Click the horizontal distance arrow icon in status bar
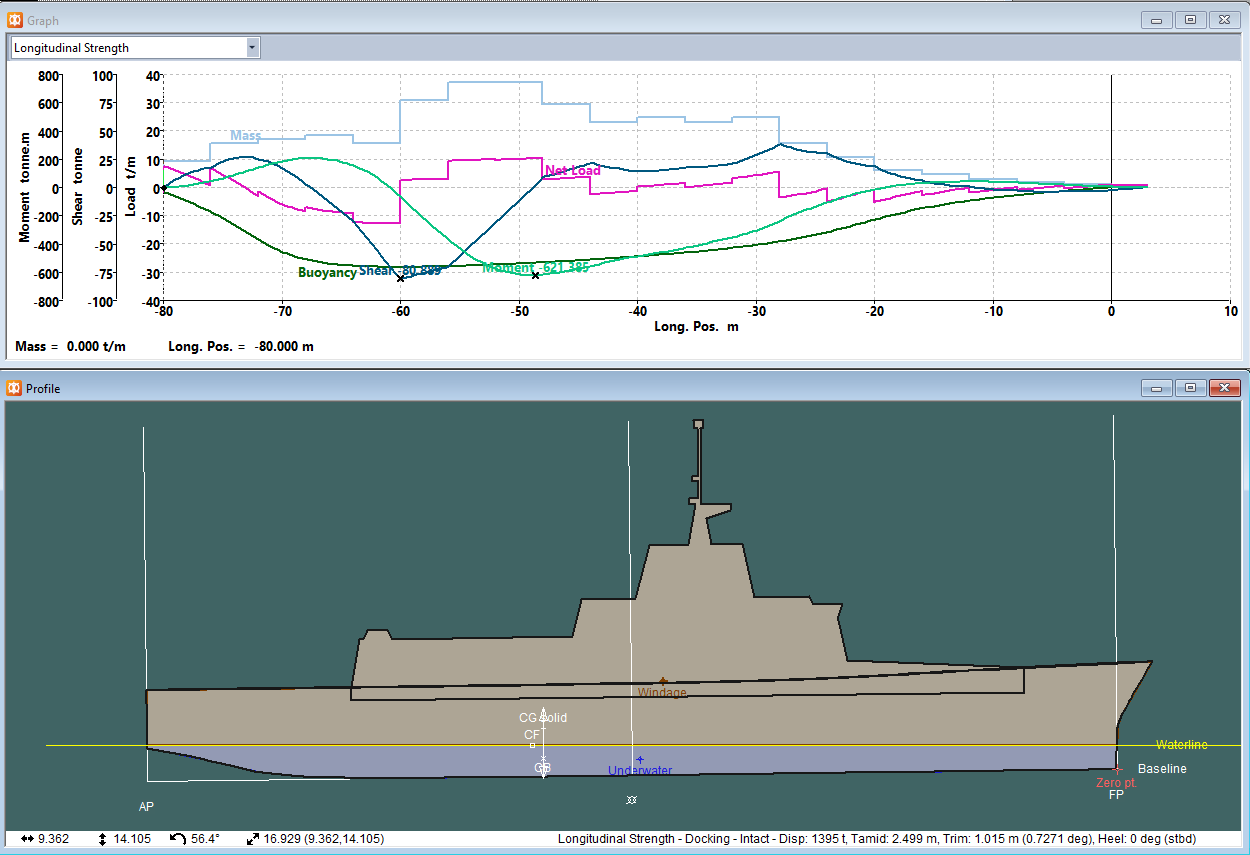 point(25,839)
